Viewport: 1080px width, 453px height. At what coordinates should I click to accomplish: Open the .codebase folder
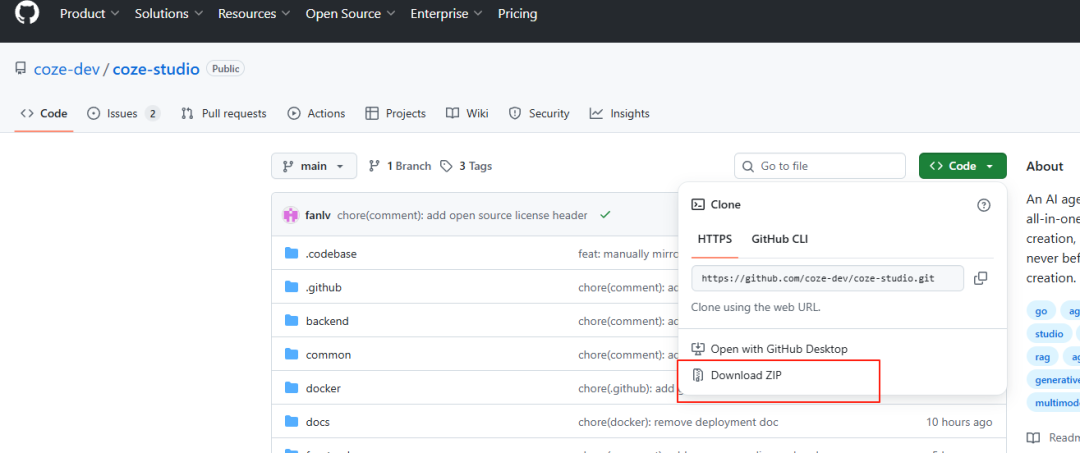(x=331, y=254)
